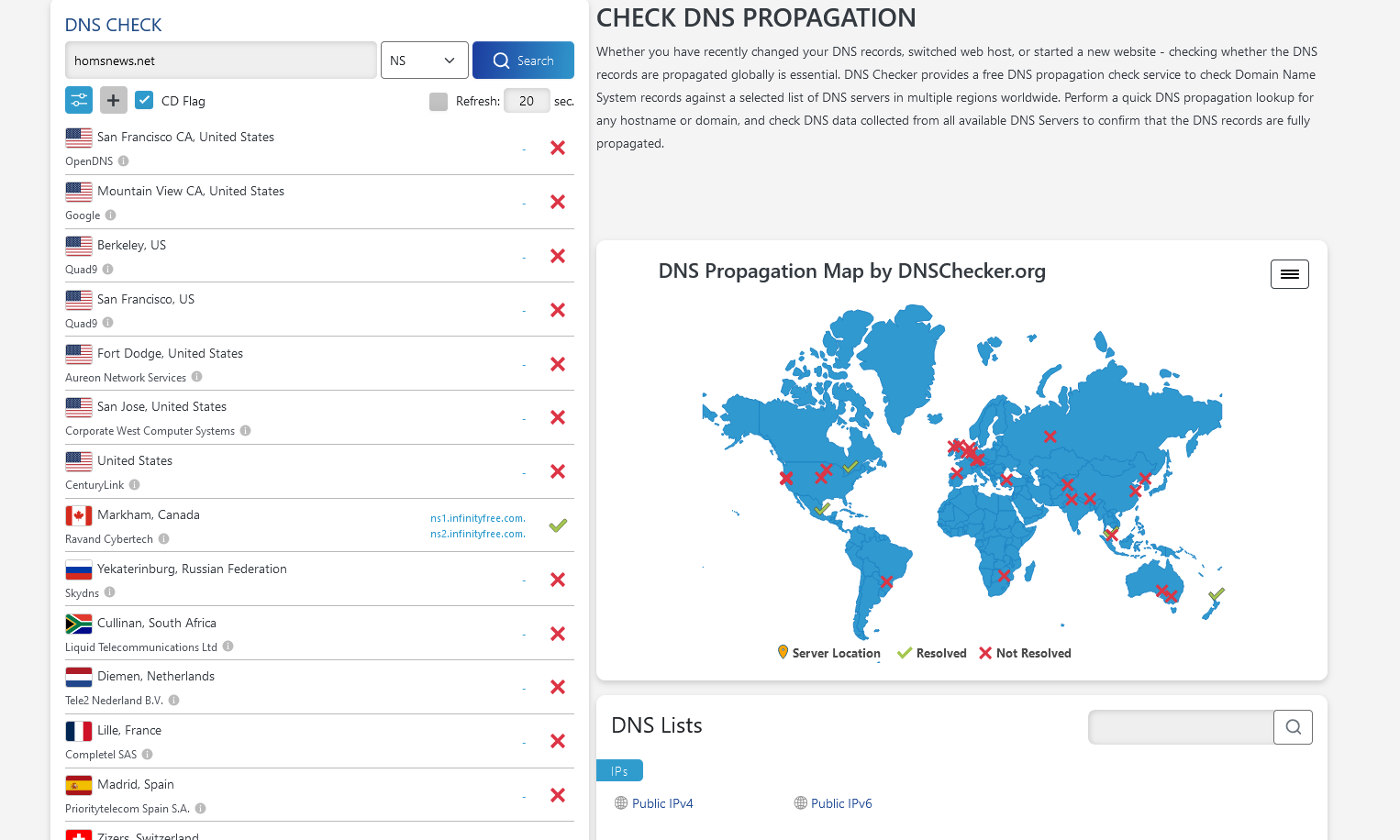
Task: Click info icon beside Corporate West Computer Systems
Action: click(246, 430)
